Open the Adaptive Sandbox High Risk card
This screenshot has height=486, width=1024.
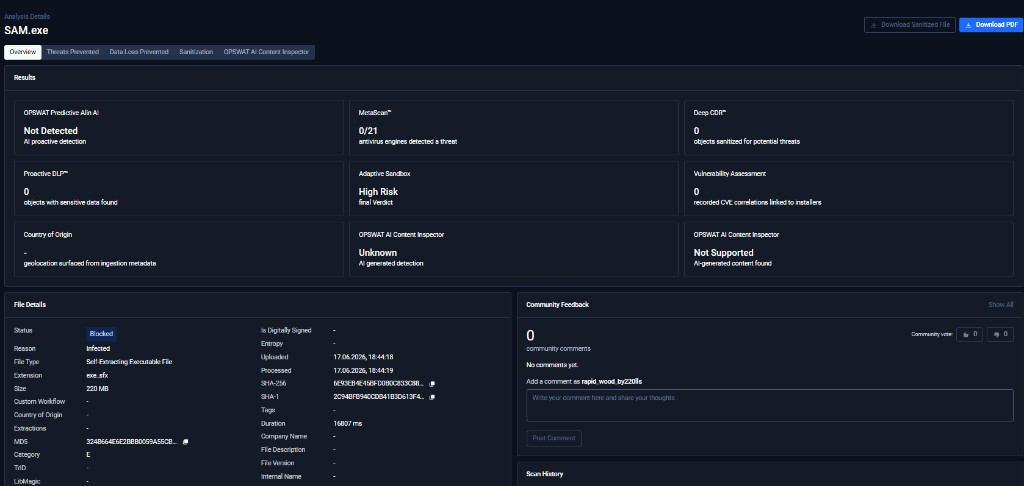coord(514,189)
